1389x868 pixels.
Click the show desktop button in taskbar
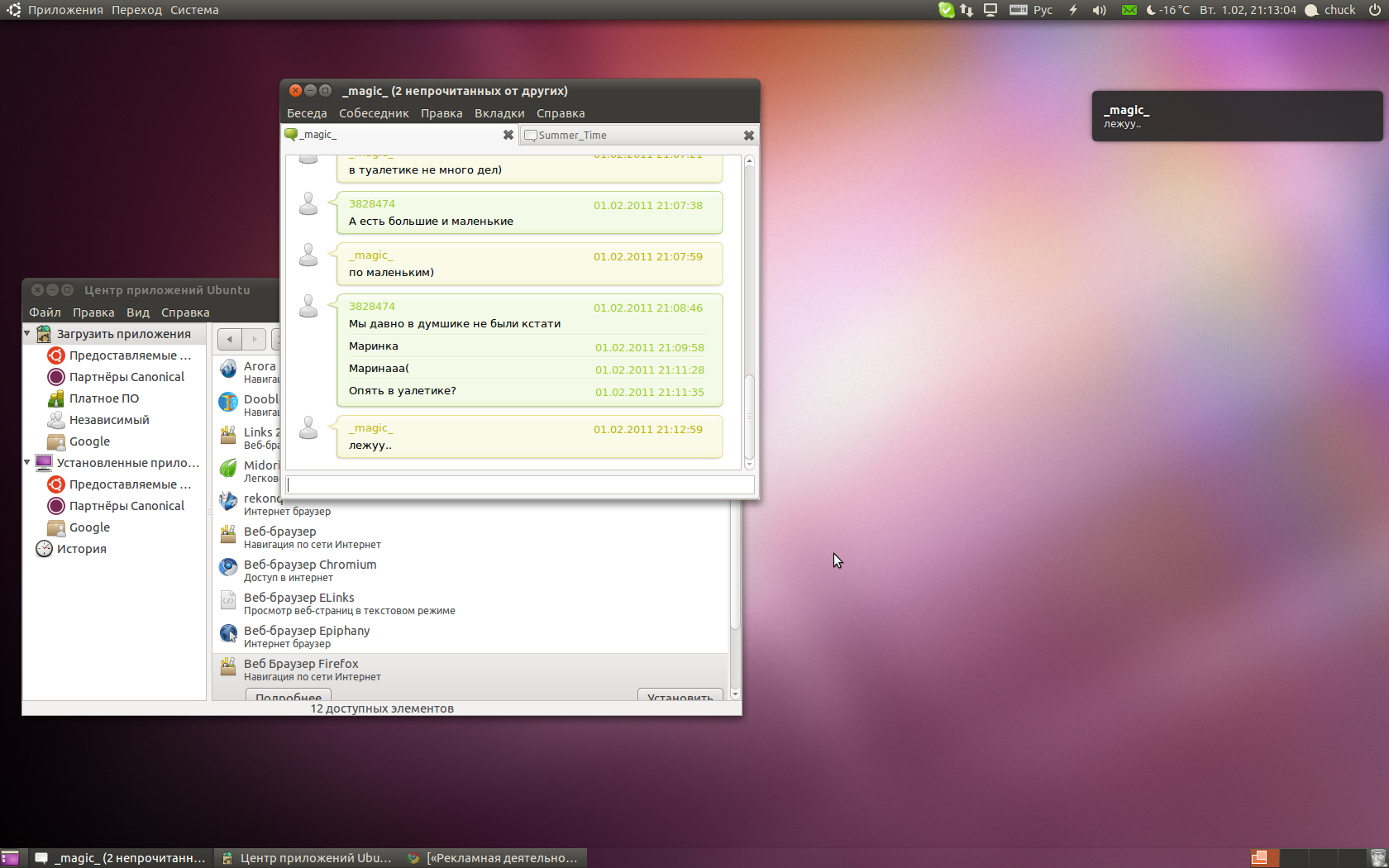10,858
